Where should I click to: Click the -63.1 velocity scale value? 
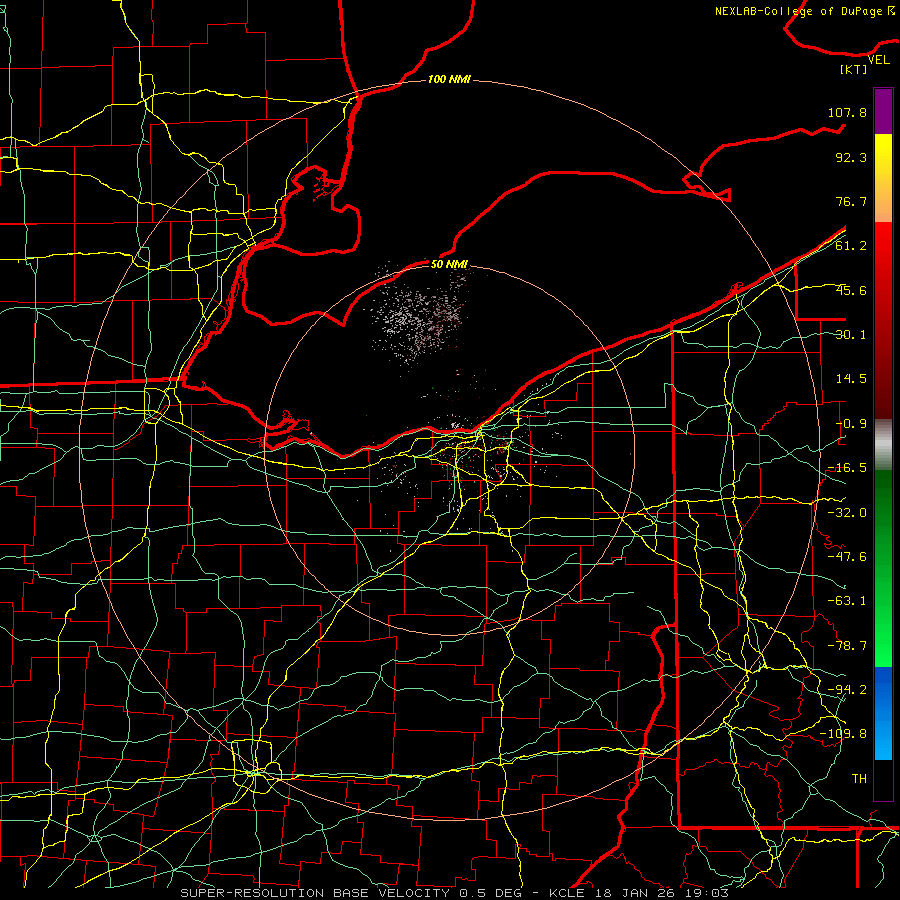pos(847,601)
